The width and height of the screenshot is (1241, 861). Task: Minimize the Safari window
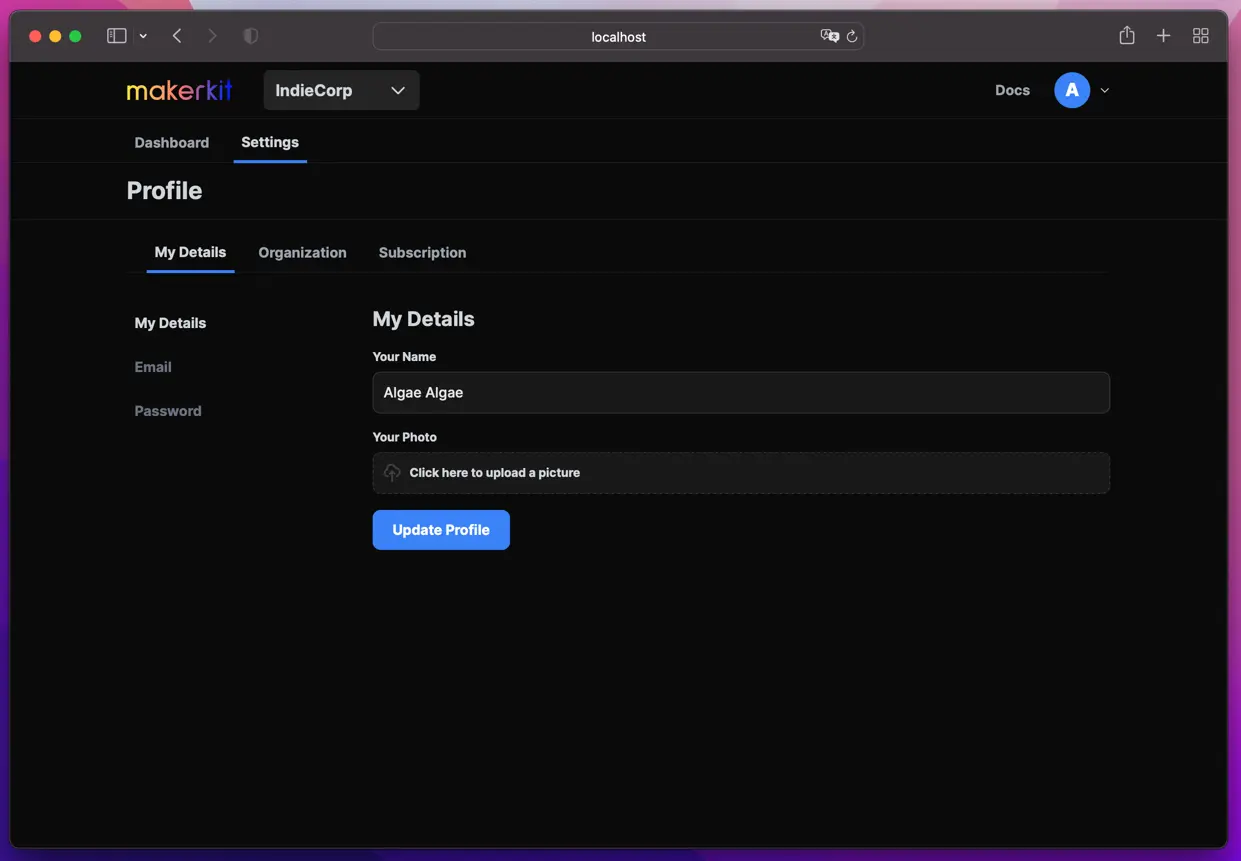point(55,36)
